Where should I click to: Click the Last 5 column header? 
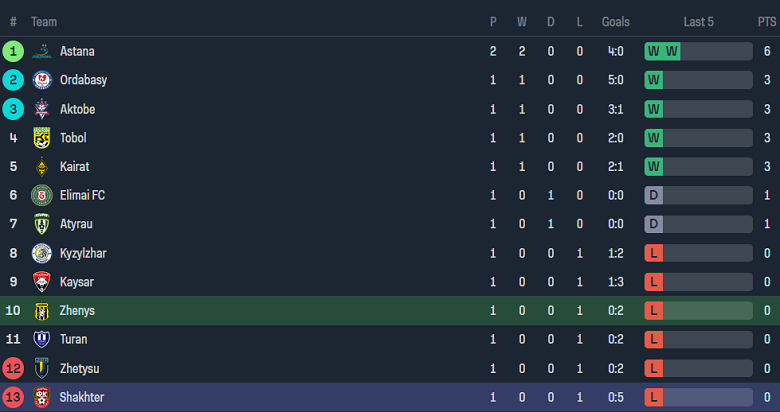[698, 22]
